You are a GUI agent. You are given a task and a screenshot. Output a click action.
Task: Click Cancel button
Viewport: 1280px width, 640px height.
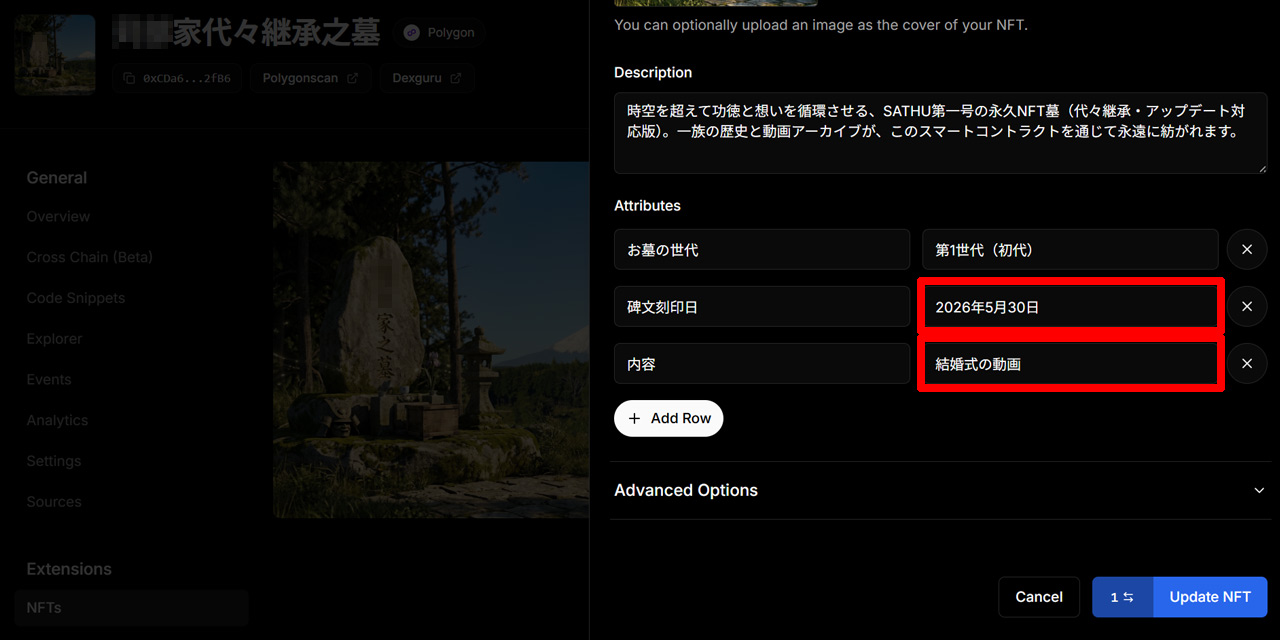pyautogui.click(x=1039, y=597)
